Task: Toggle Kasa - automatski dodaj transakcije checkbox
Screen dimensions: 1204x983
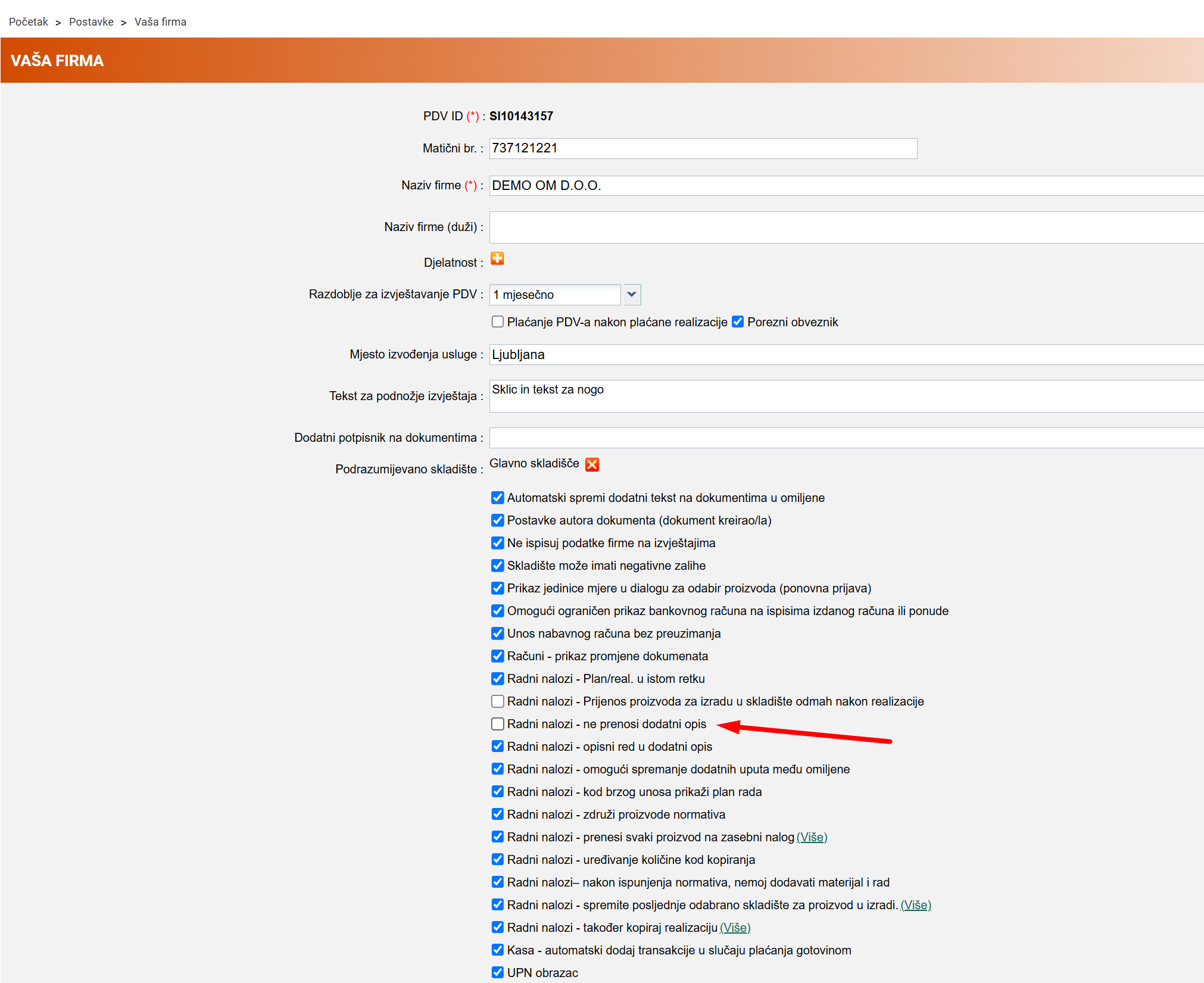Action: [498, 950]
